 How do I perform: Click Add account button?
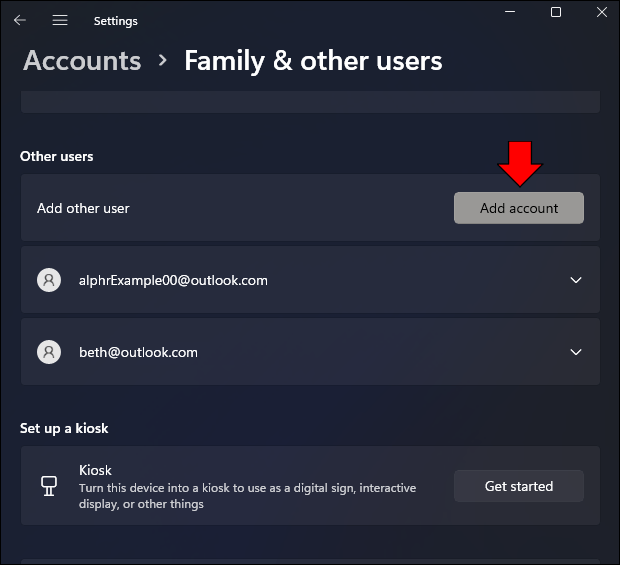[519, 208]
